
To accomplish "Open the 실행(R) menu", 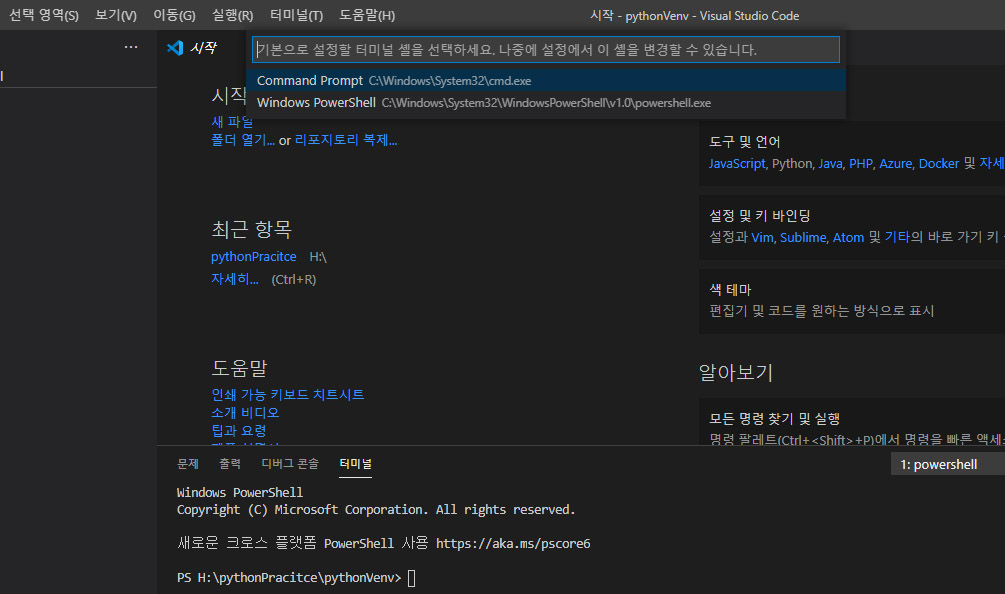I will coord(232,15).
